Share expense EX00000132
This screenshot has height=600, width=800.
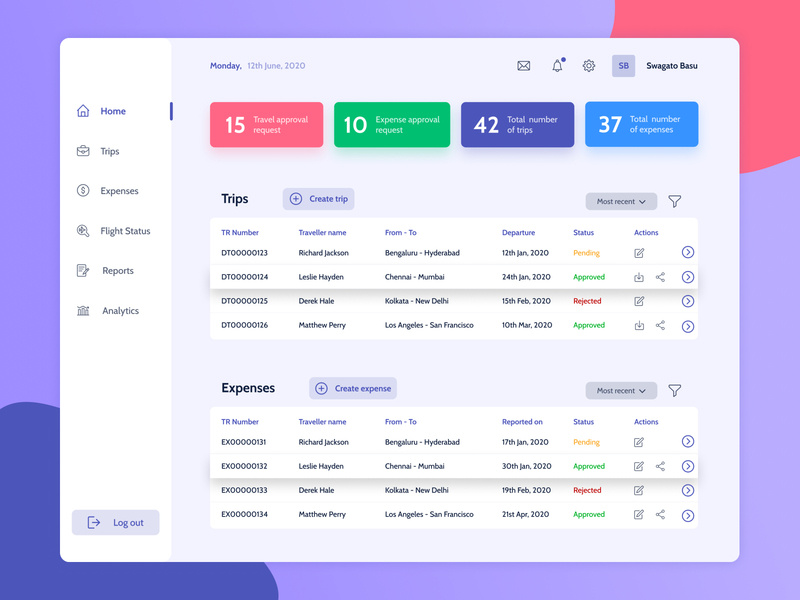click(x=660, y=466)
